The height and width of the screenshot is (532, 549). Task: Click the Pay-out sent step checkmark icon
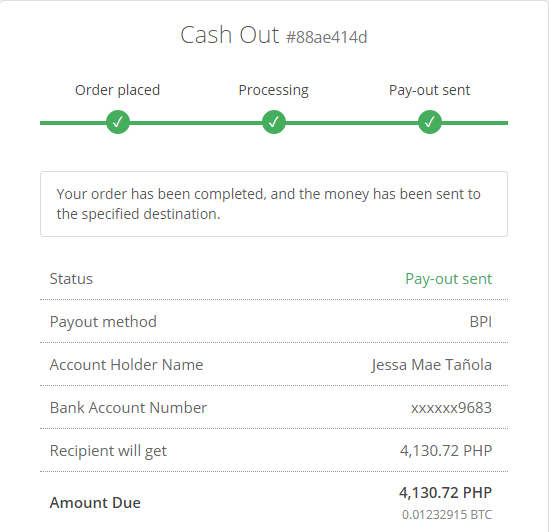click(x=430, y=122)
